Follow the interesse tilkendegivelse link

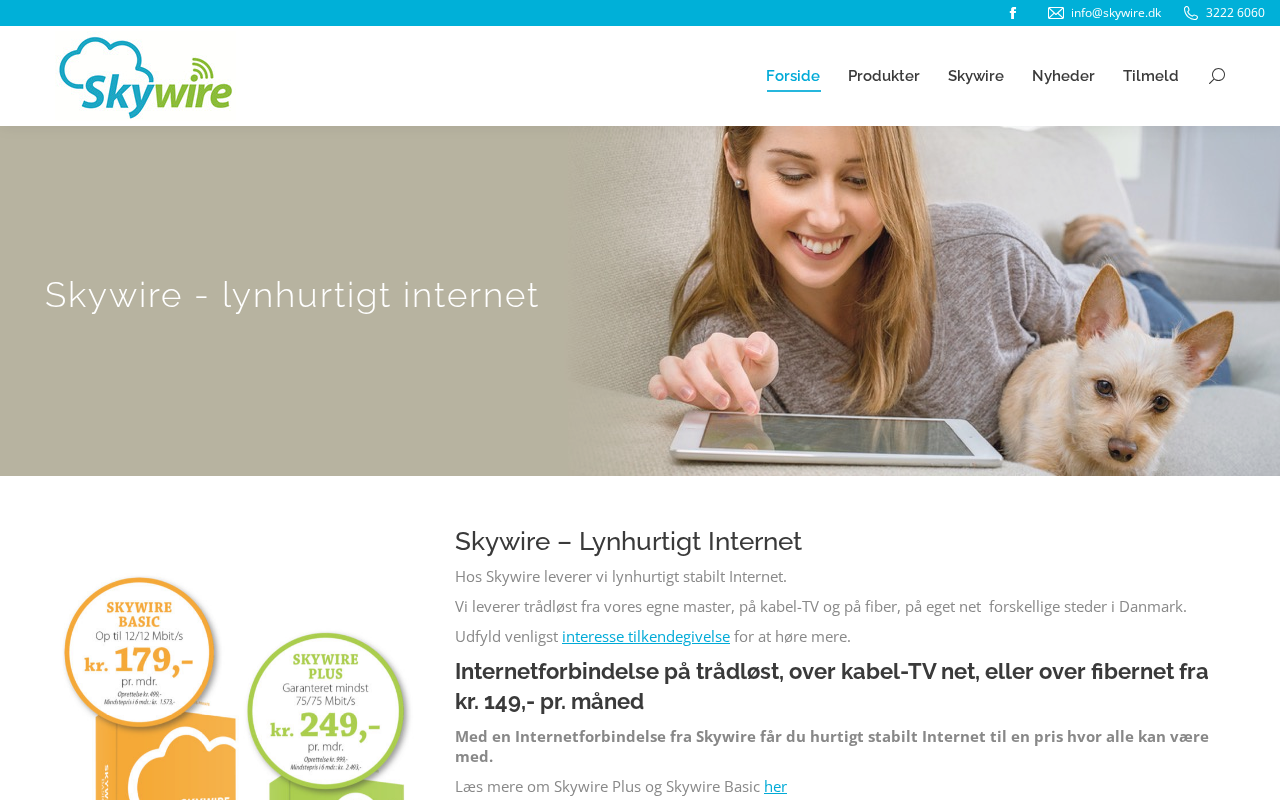646,636
